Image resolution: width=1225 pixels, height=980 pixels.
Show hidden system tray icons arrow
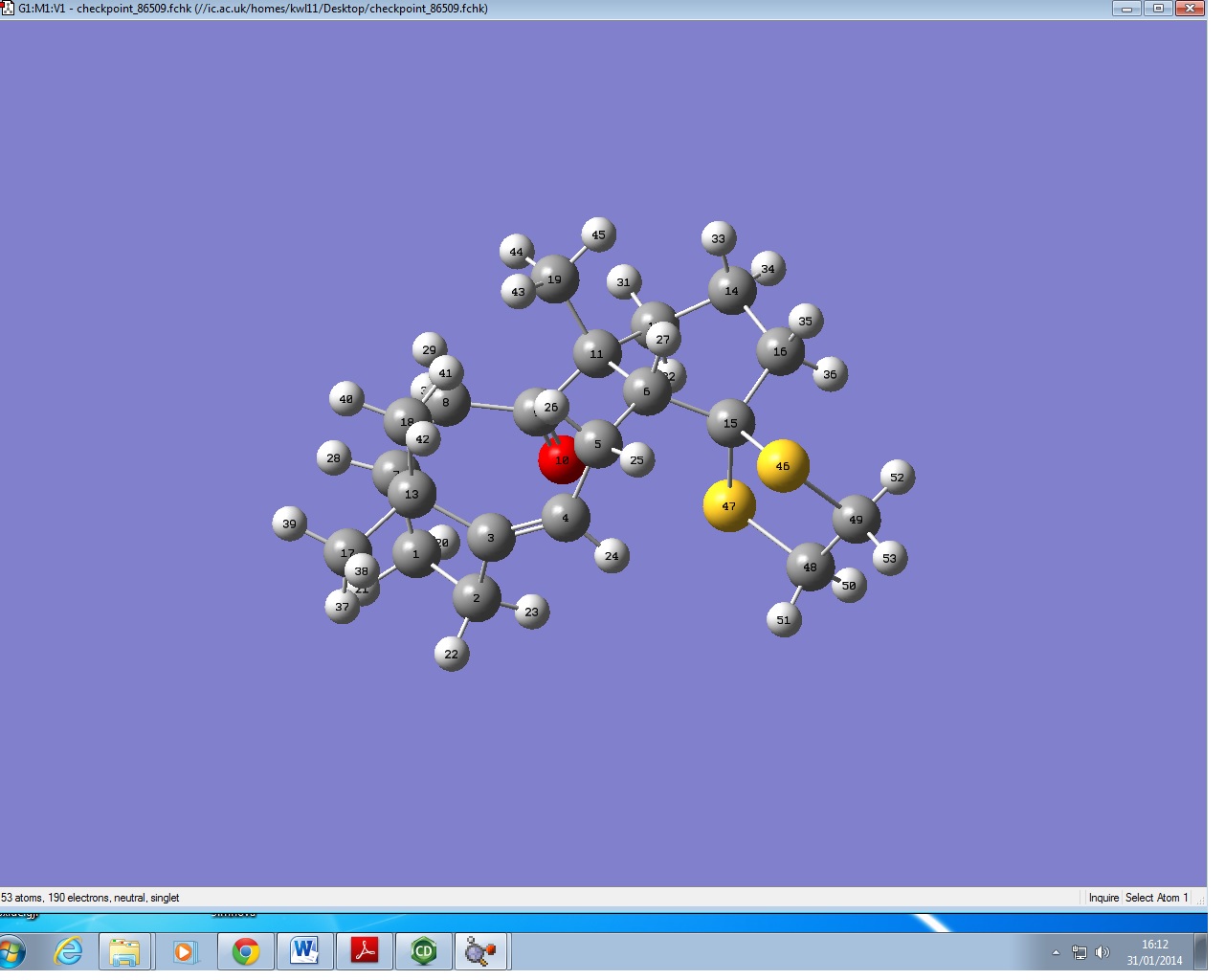point(1056,952)
